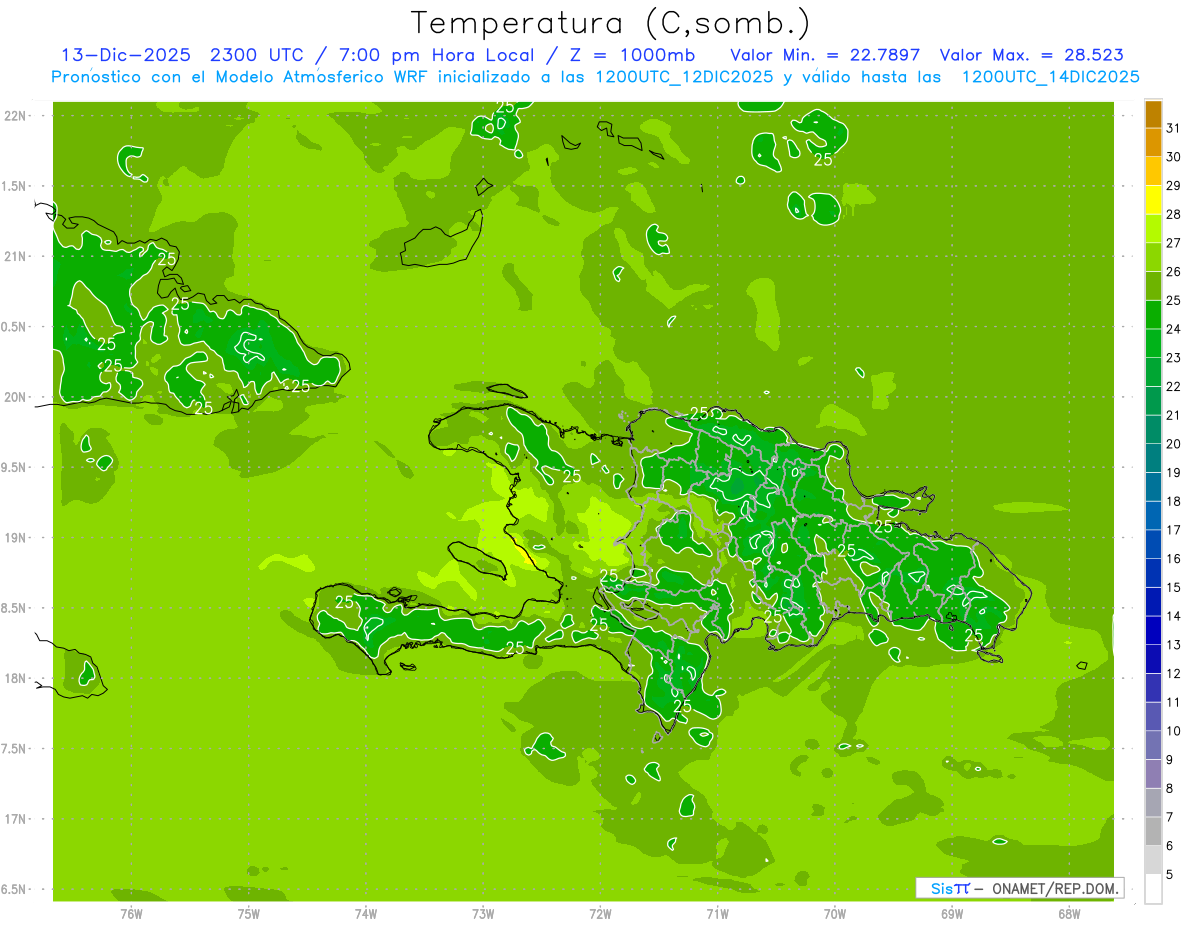Click the "72W" longitude axis label
1200x927 pixels.
(x=600, y=913)
